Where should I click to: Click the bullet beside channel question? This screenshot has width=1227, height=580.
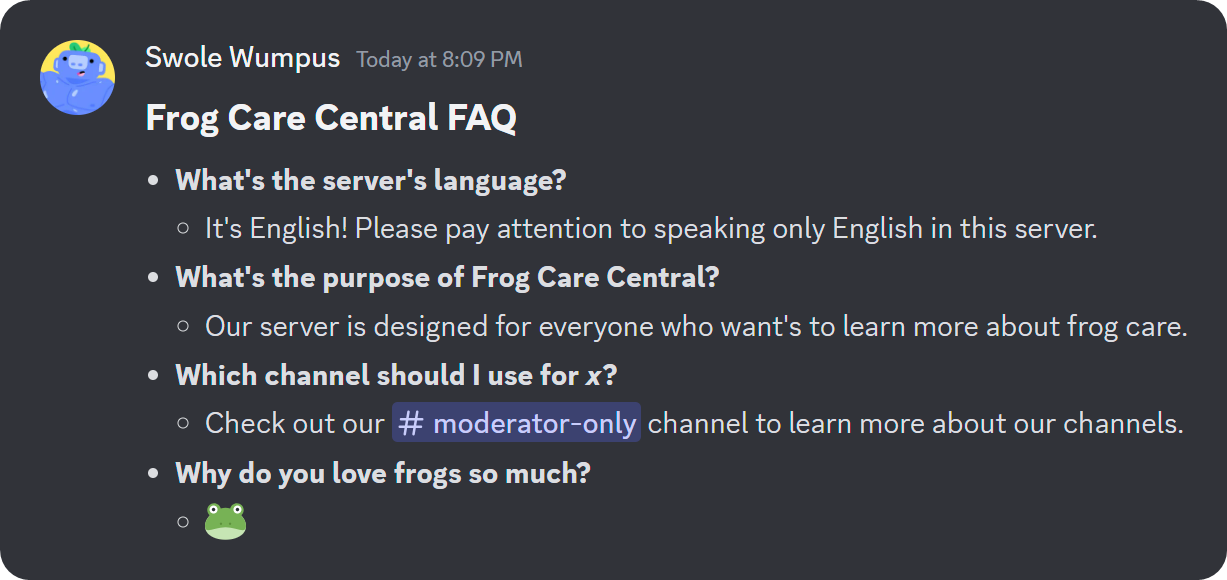[152, 373]
